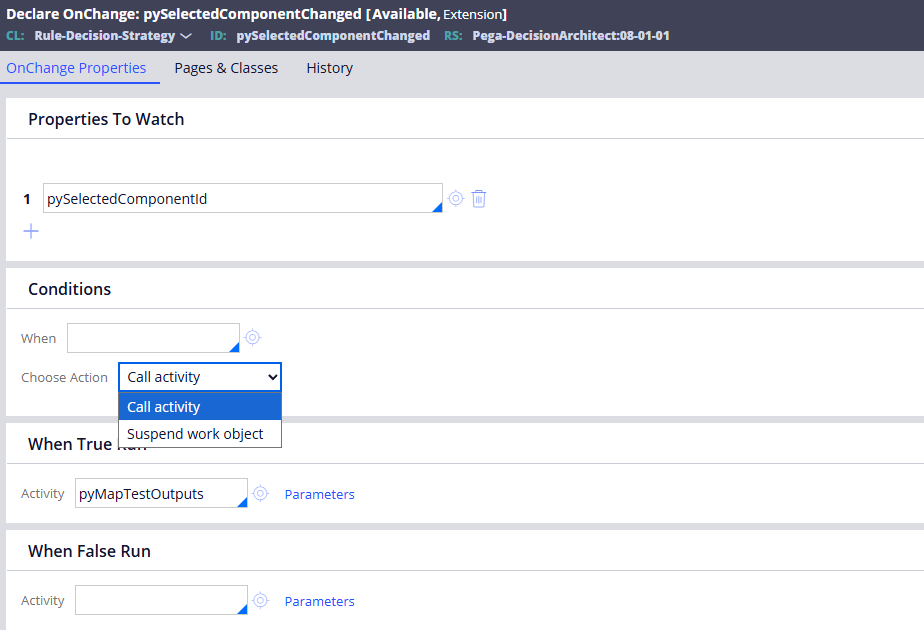
Task: Delete pySelectedComponentId row with trash icon
Action: 478,199
